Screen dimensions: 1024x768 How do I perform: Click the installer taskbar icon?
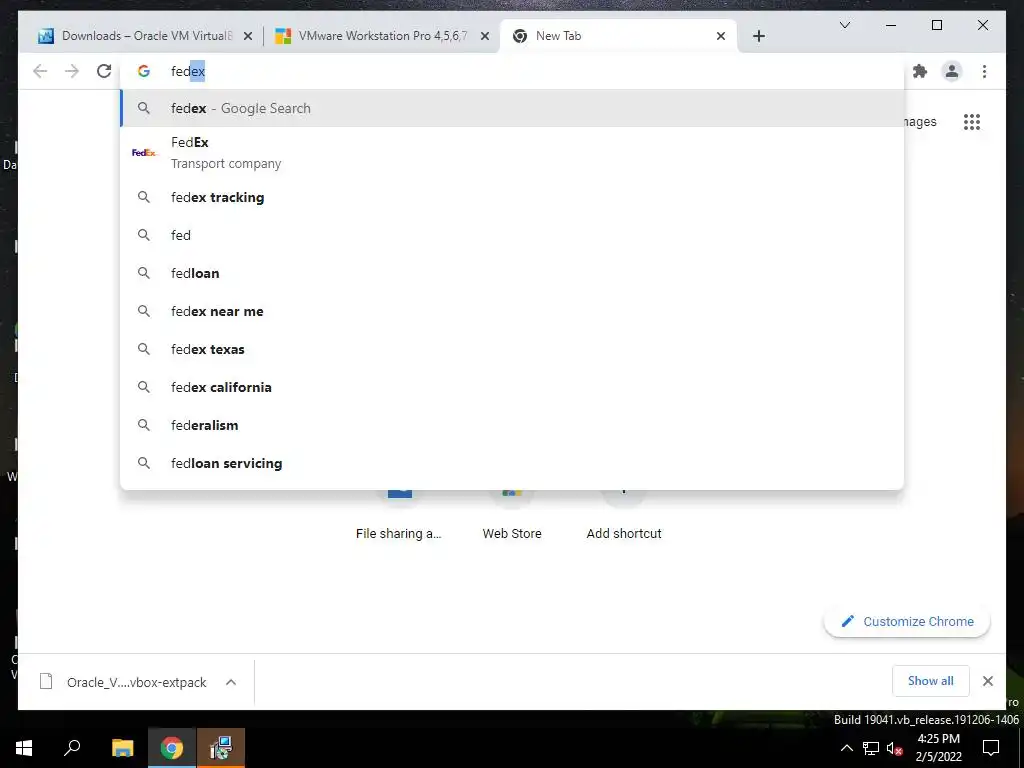click(x=221, y=748)
